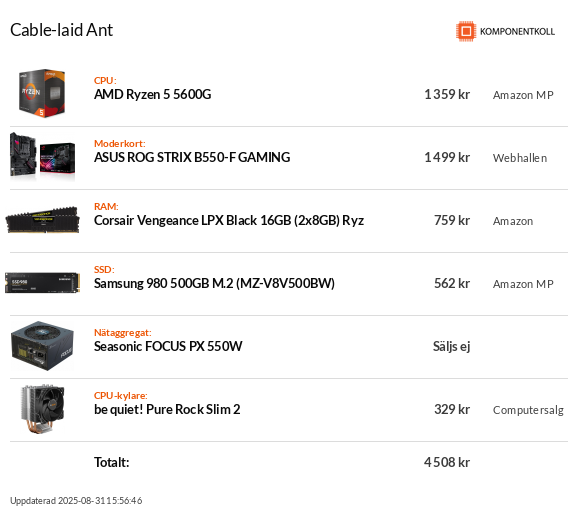The image size is (577, 514).
Task: Click the Amazon seller for the RAM
Action: pos(513,221)
